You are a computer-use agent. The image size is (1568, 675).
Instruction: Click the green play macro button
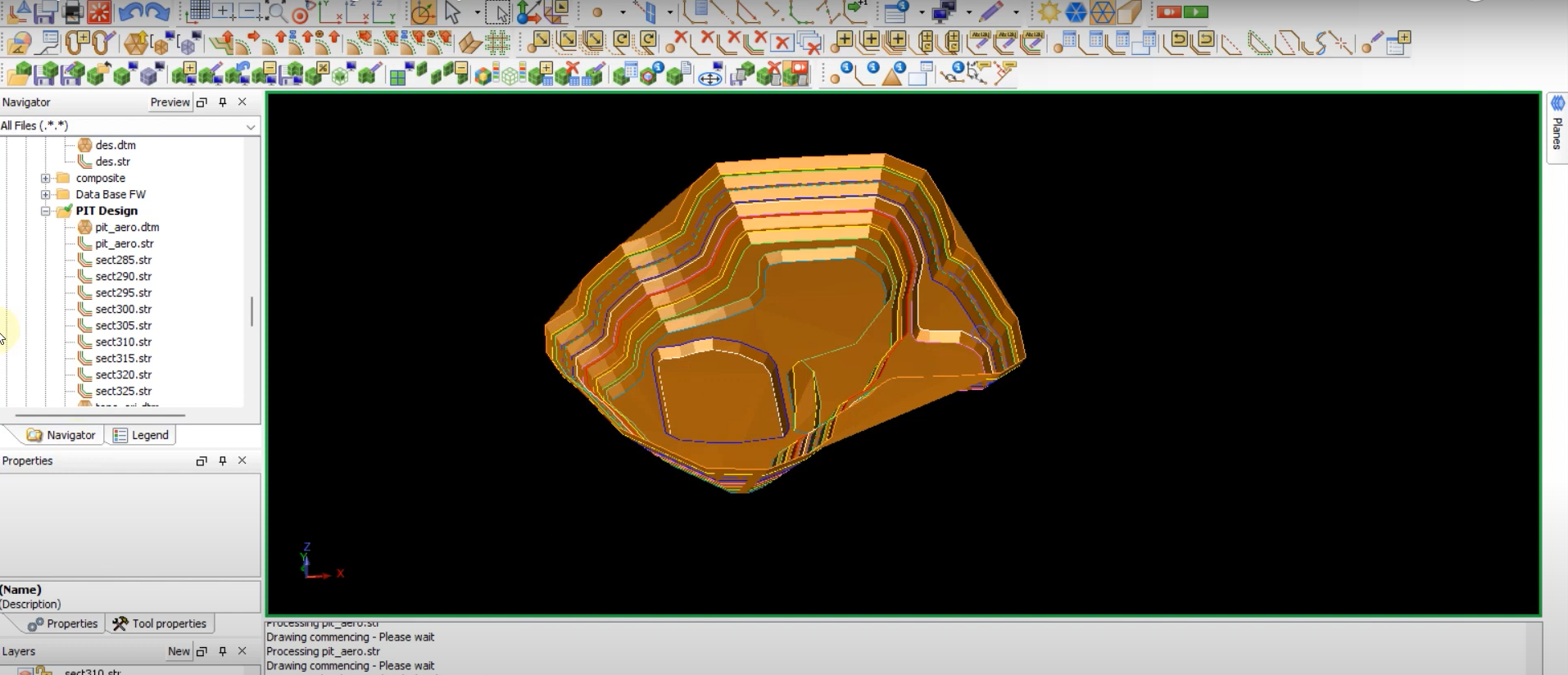1195,12
